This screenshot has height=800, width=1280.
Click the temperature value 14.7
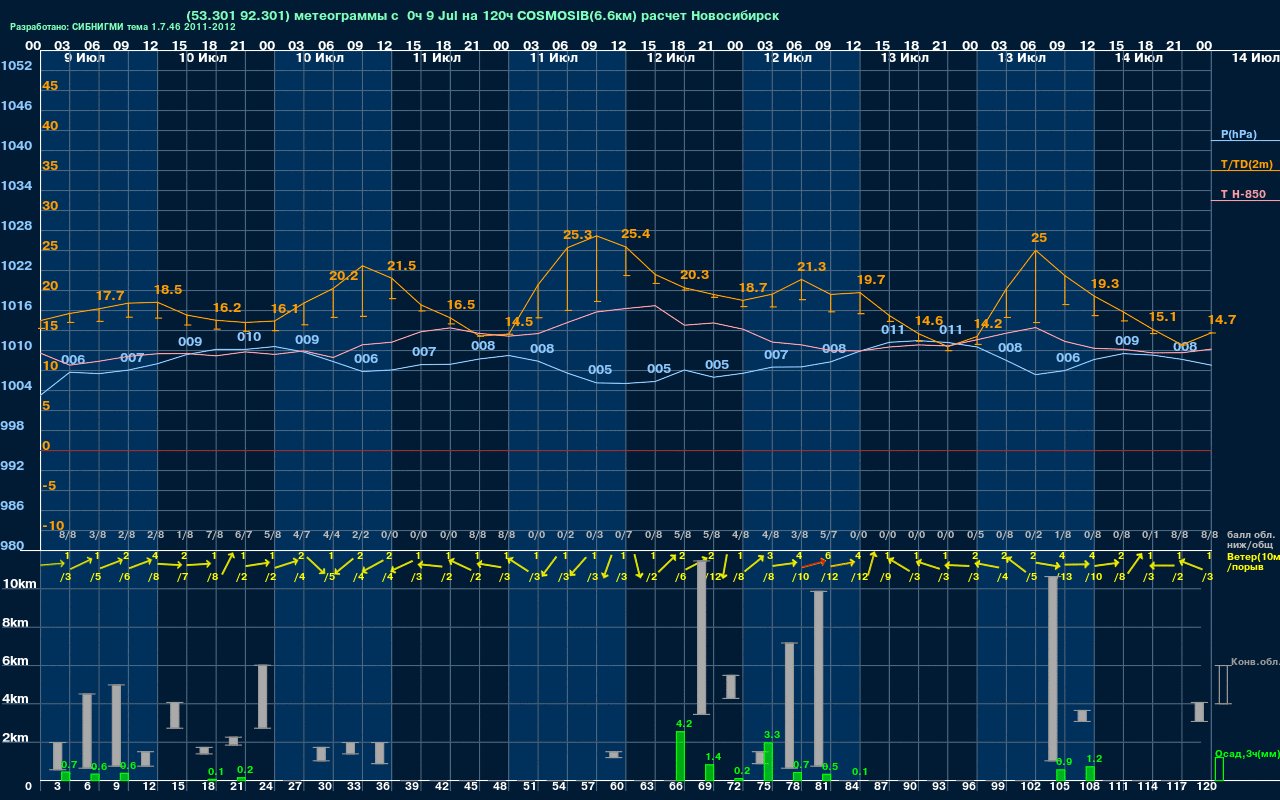[1222, 320]
